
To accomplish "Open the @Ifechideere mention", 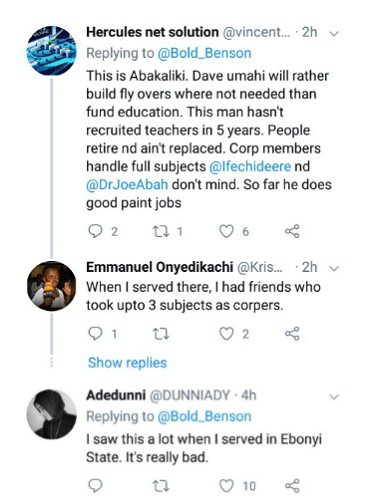I will click(x=250, y=166).
